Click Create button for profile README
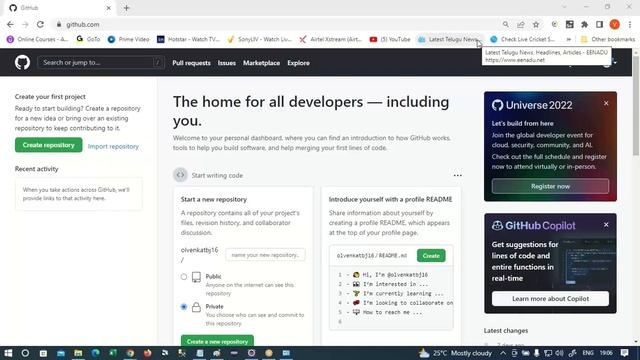The height and width of the screenshot is (360, 640). coord(431,256)
